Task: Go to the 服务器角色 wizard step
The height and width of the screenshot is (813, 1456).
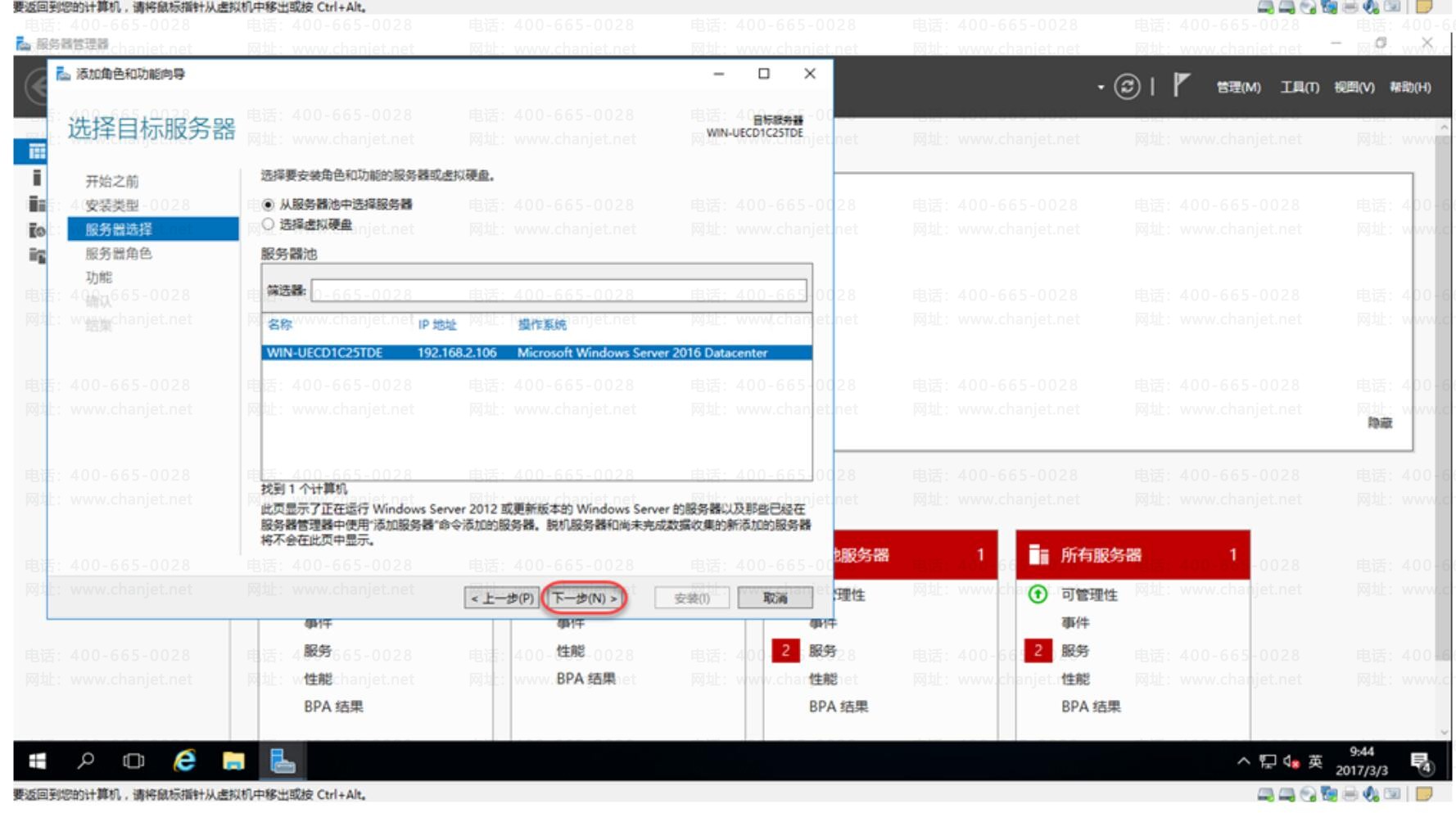Action: point(119,253)
